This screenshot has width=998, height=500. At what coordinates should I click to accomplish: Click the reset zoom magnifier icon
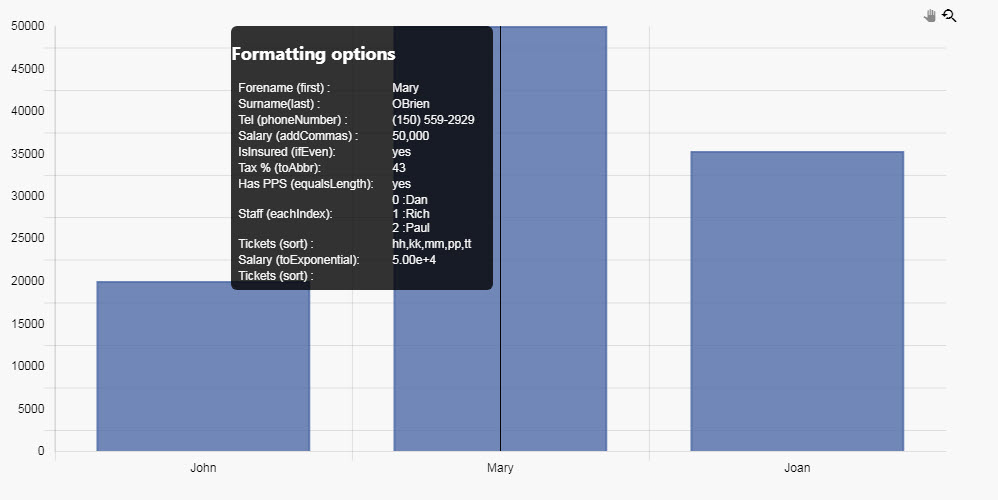coord(950,15)
